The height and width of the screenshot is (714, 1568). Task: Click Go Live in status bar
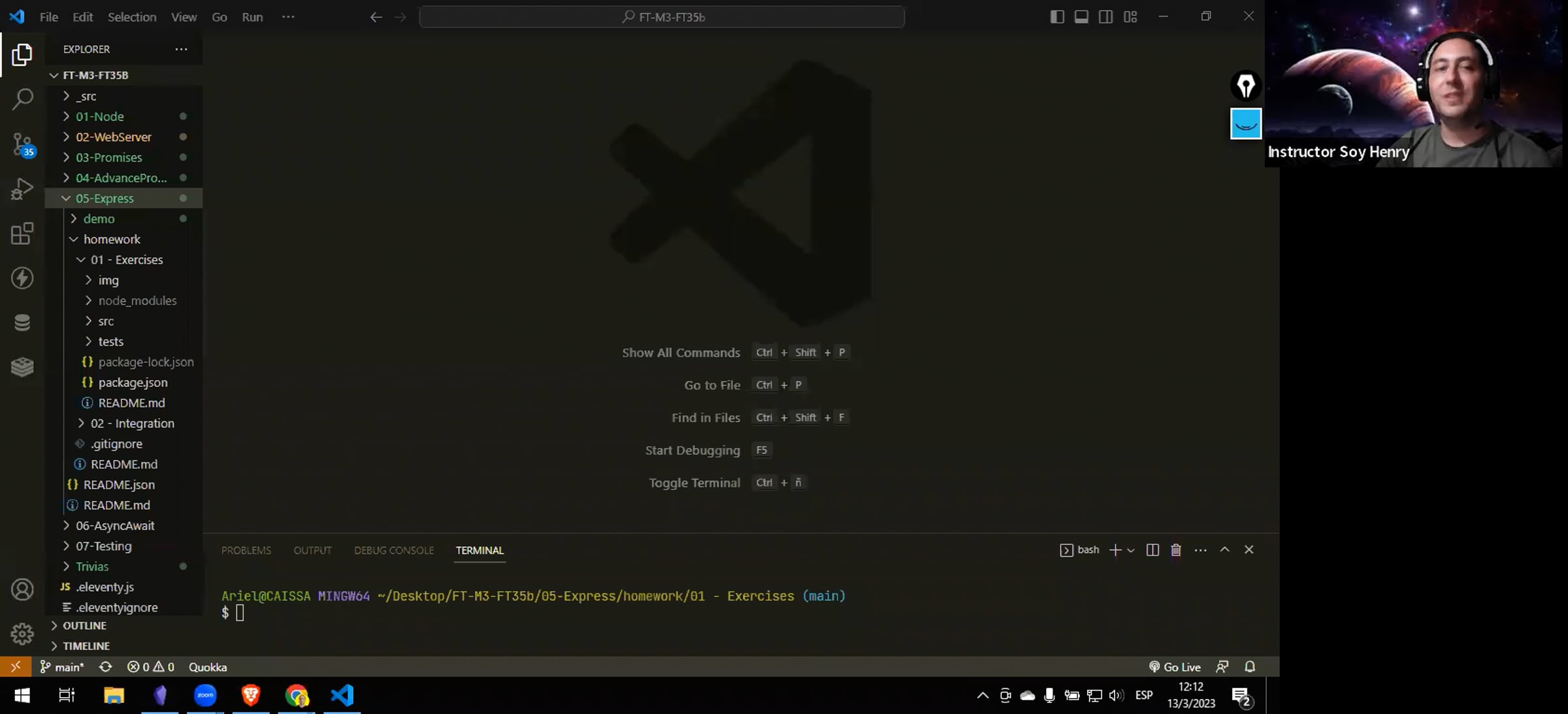tap(1175, 667)
